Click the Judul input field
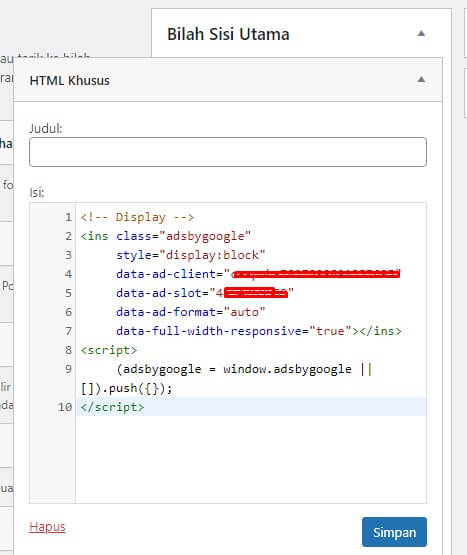 (228, 152)
